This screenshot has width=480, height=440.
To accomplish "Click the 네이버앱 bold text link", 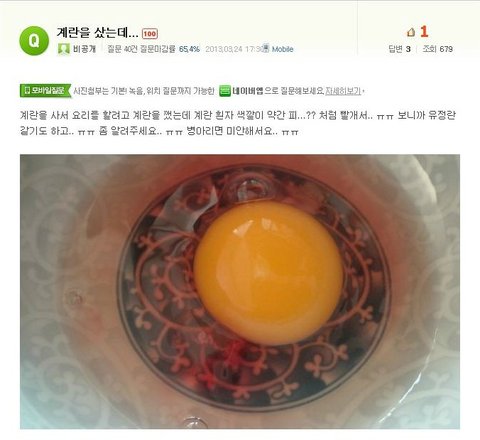I will click(x=248, y=91).
